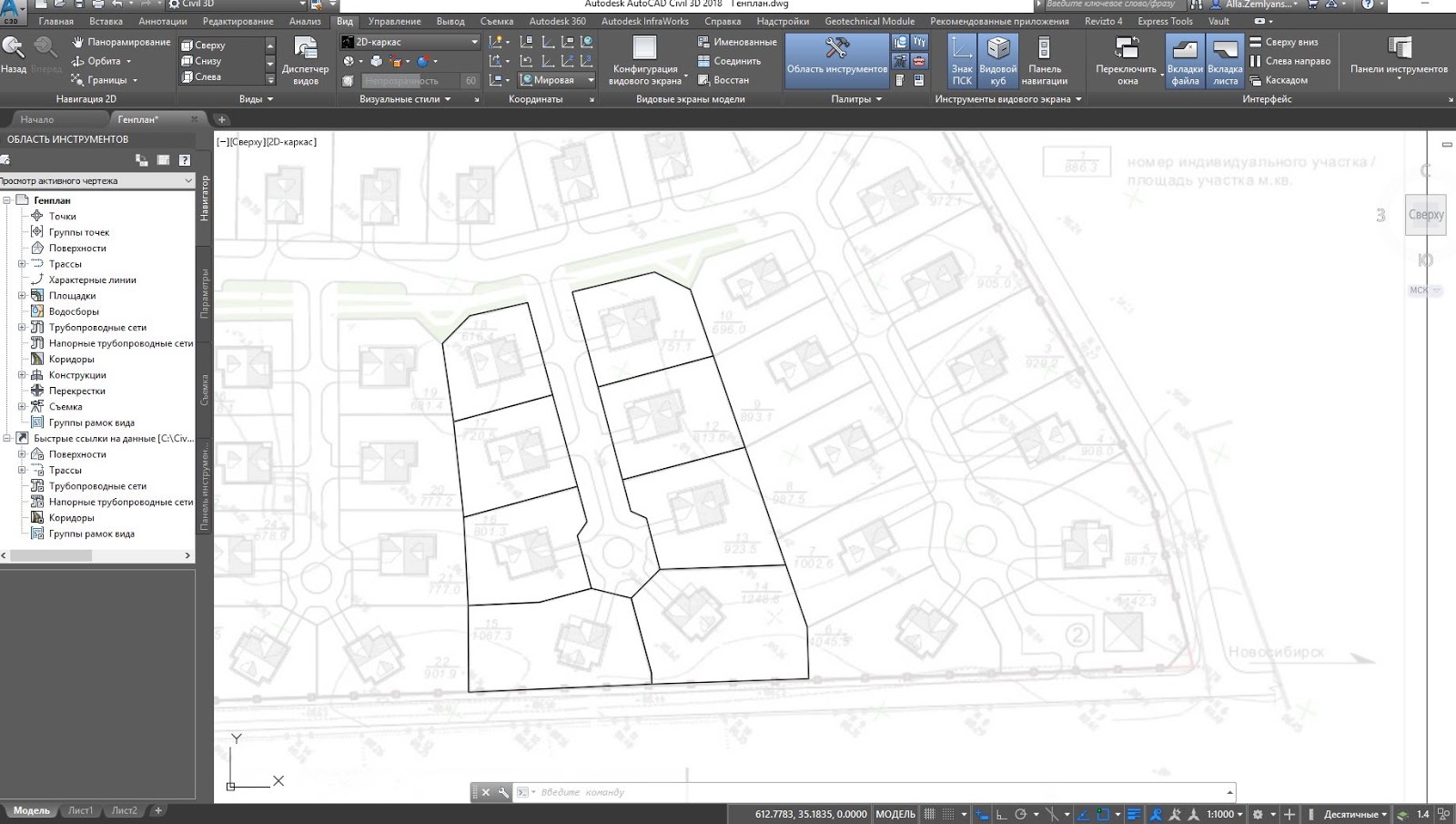Open the Навигатор side tab
This screenshot has width=1456, height=824.
point(204,198)
